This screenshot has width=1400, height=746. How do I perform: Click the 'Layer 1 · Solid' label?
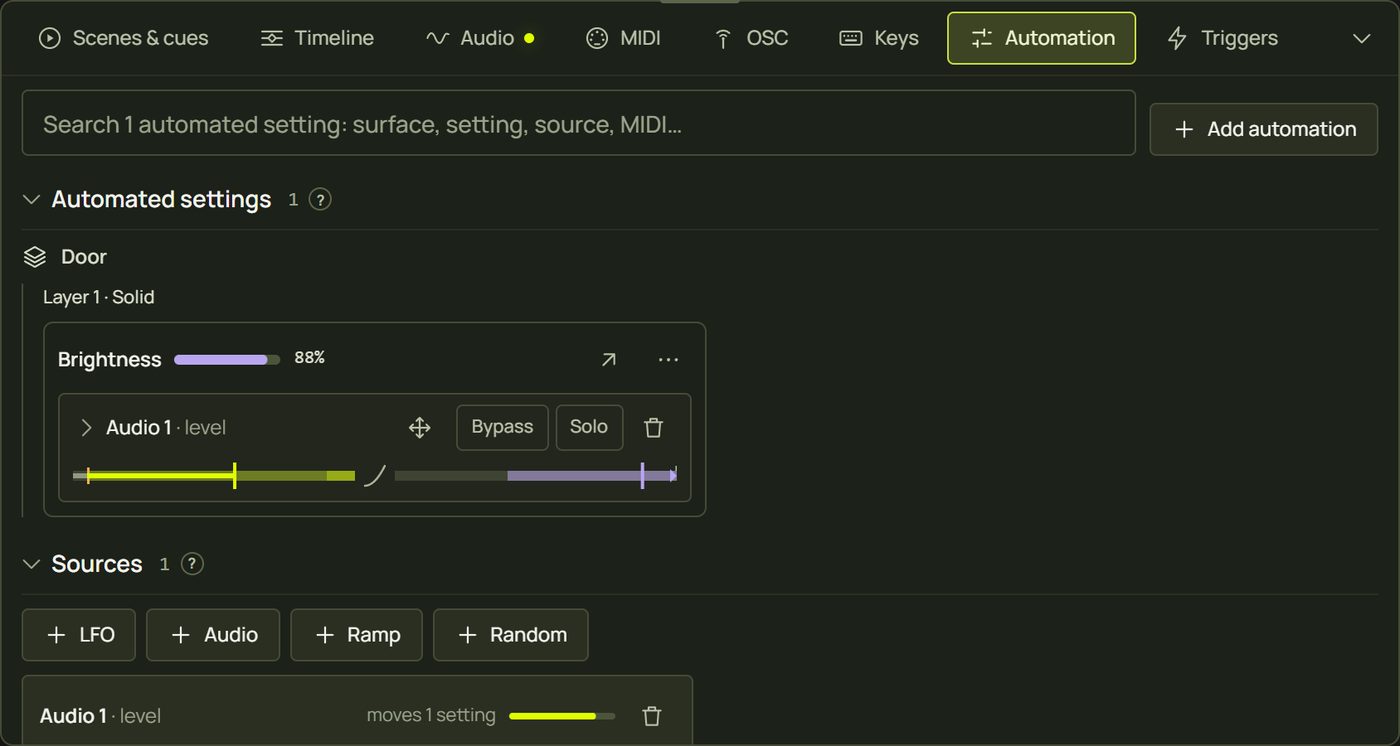pos(99,297)
